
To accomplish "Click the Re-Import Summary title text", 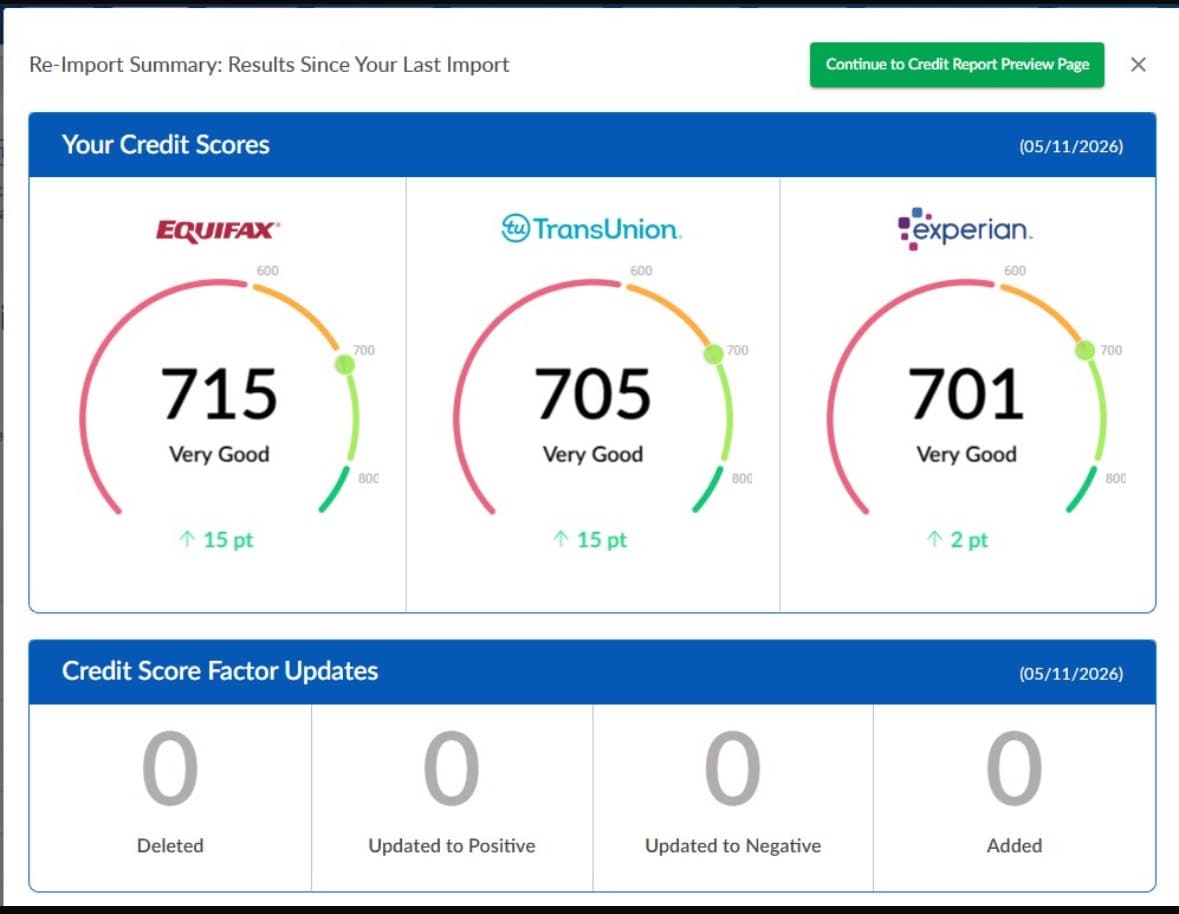I will coord(269,65).
